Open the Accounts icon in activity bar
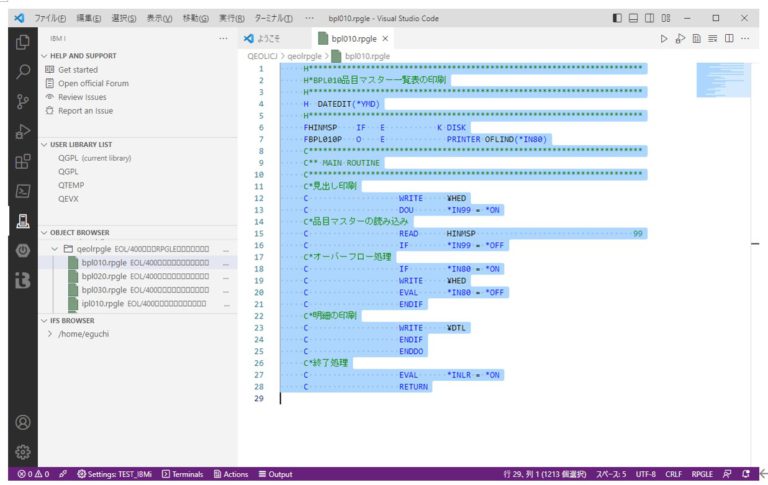Screen dimensions: 768x485 [22, 423]
